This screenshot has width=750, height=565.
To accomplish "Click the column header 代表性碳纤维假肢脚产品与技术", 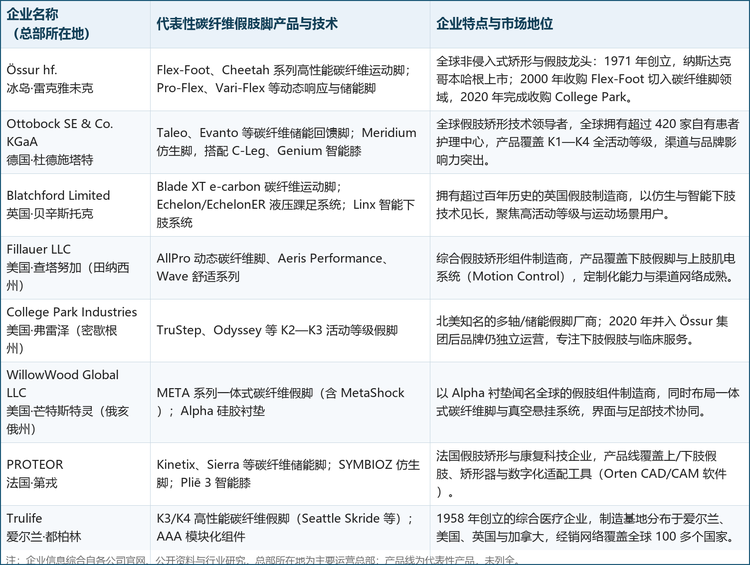I will coord(290,24).
